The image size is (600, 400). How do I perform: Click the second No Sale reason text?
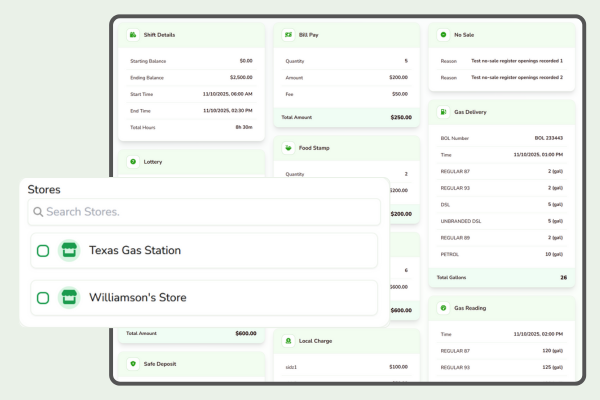(x=517, y=77)
